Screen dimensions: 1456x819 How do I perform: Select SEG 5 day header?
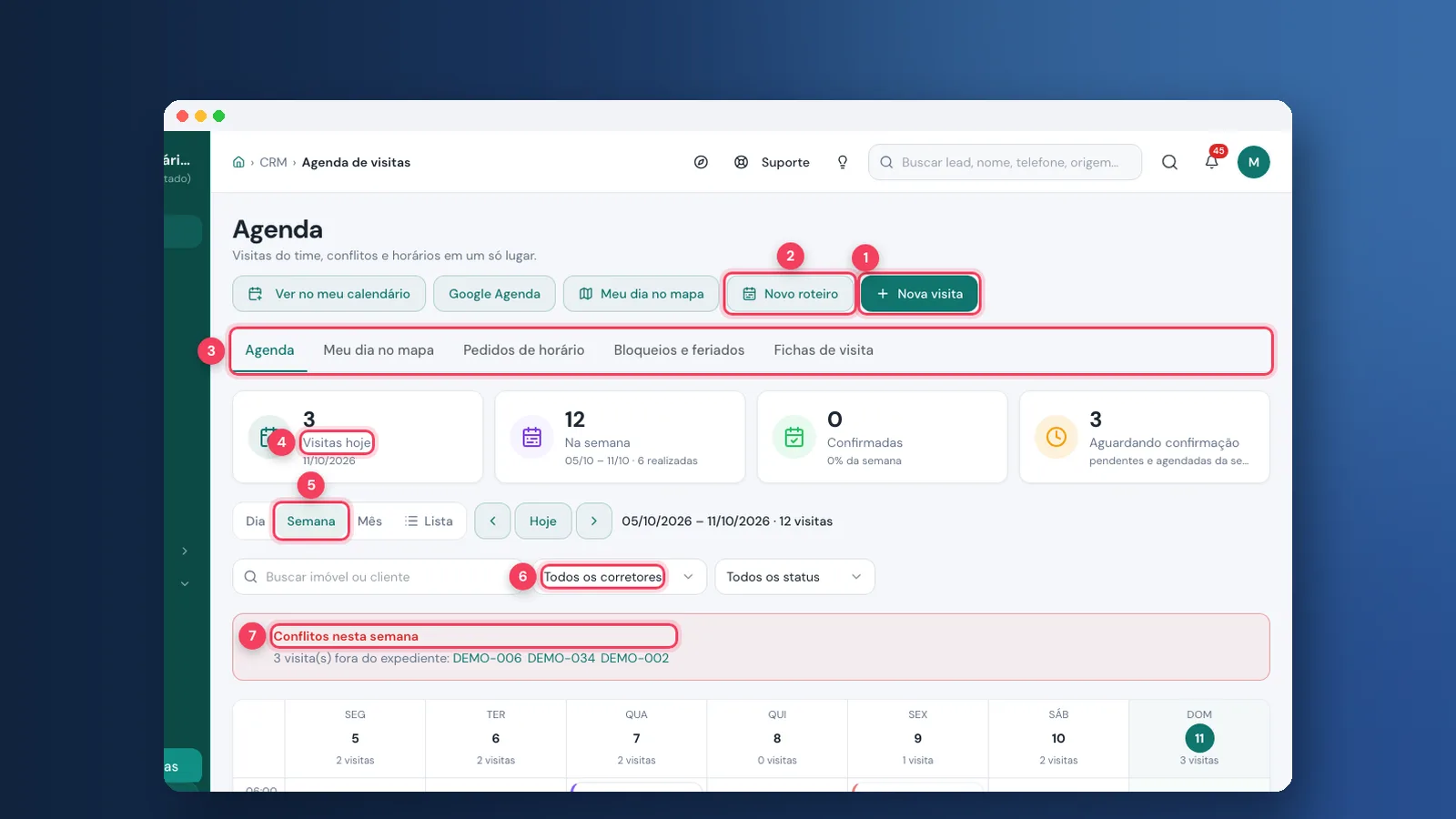tap(355, 738)
